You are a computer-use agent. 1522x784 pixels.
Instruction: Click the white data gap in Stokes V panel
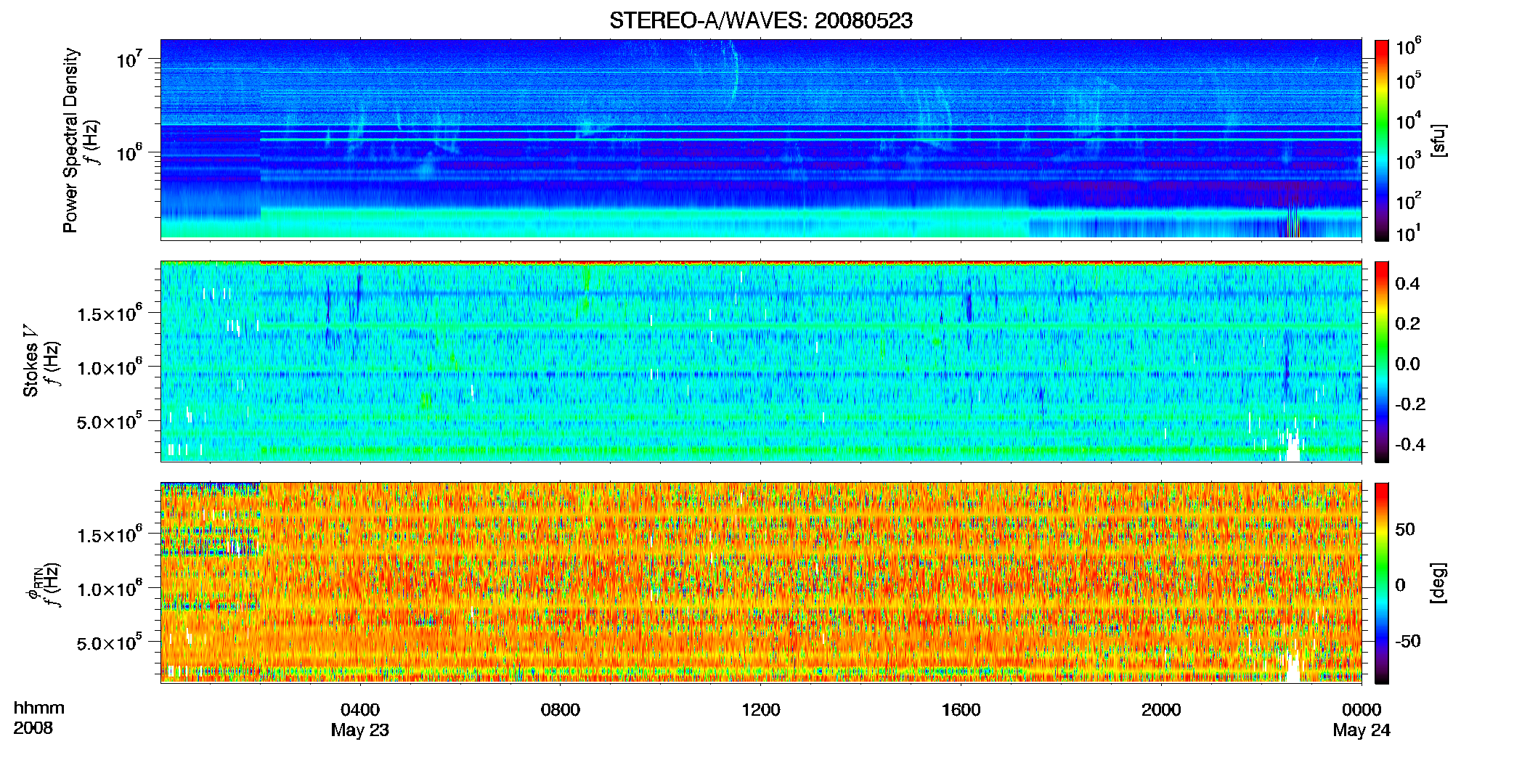pyautogui.click(x=1293, y=448)
